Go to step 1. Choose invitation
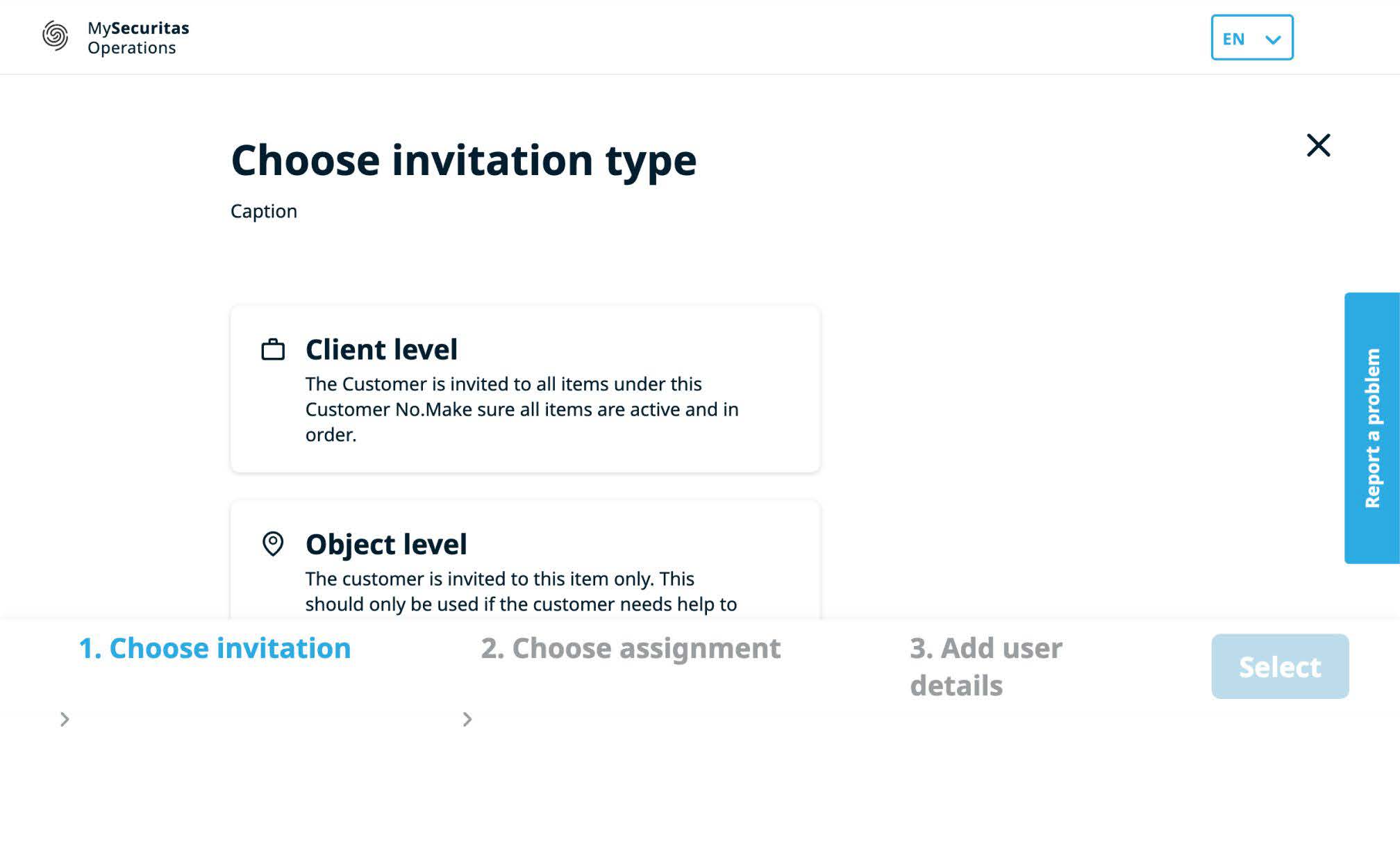The width and height of the screenshot is (1400, 842). point(215,648)
